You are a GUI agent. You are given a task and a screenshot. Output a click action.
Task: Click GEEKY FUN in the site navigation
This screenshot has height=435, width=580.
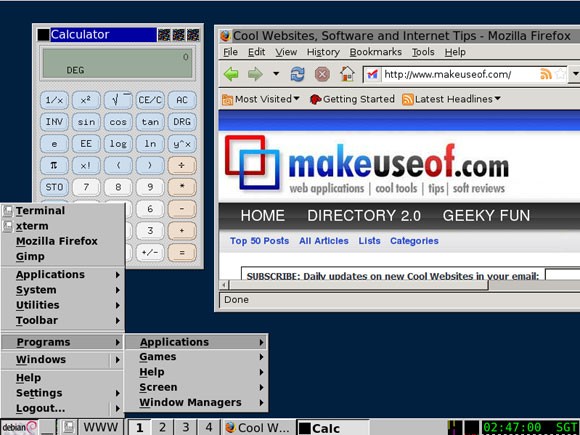pyautogui.click(x=486, y=216)
